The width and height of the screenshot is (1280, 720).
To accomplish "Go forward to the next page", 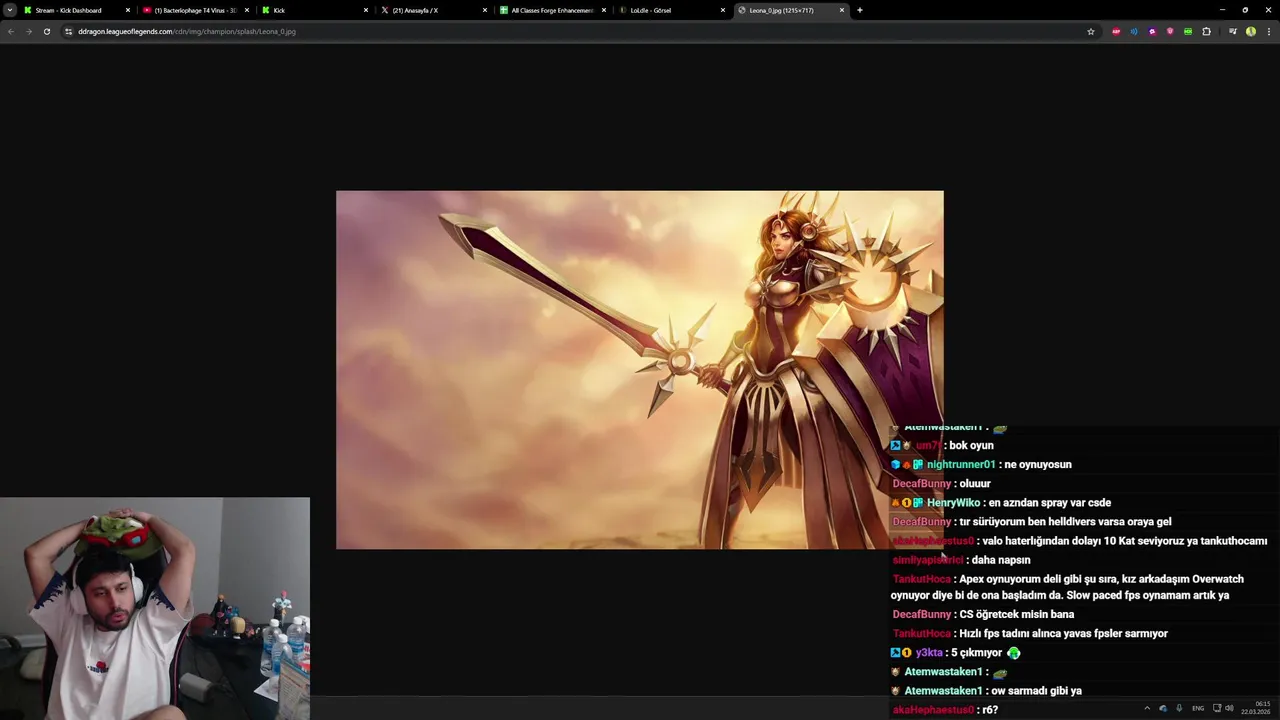I will (x=29, y=31).
